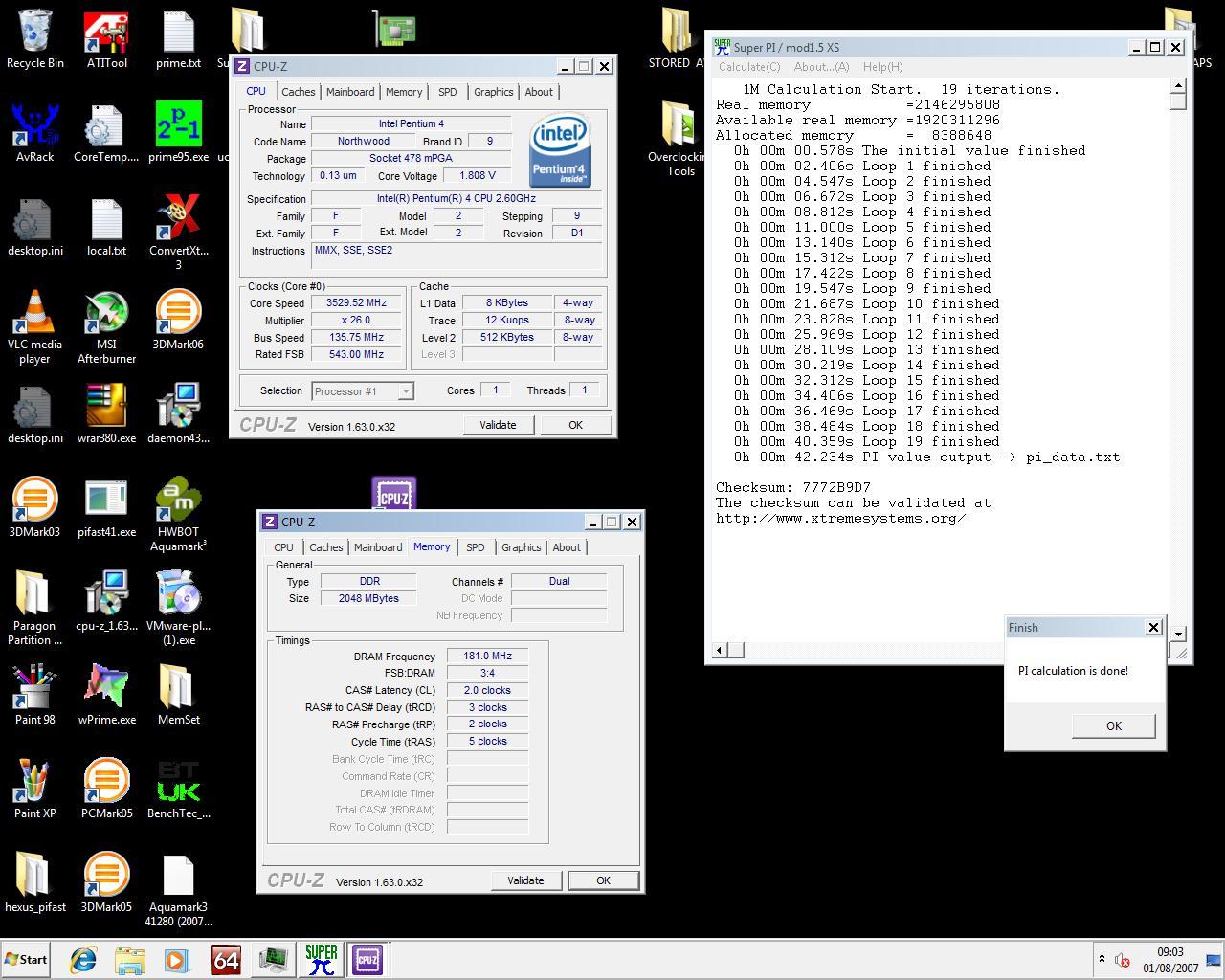Image resolution: width=1225 pixels, height=980 pixels.
Task: Open Calculate(C) menu in Super PI
Action: [x=749, y=67]
